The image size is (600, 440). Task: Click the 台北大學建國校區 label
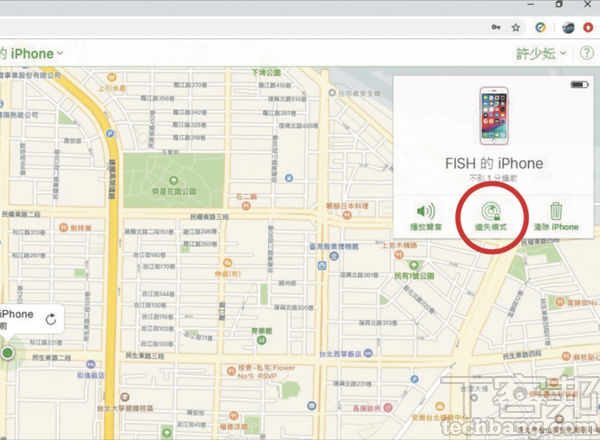124,408
